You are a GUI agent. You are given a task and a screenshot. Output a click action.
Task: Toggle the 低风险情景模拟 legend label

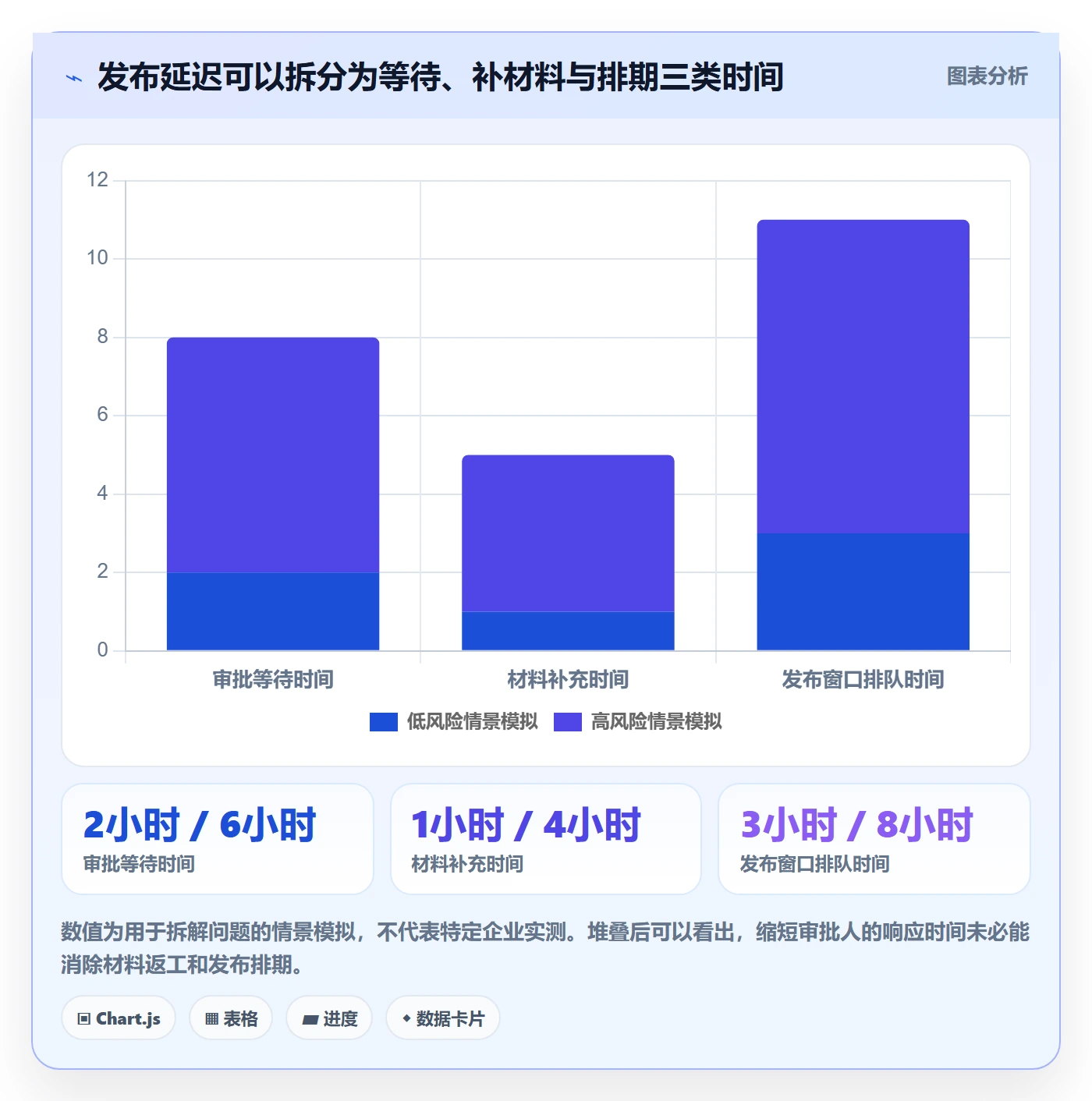[472, 722]
